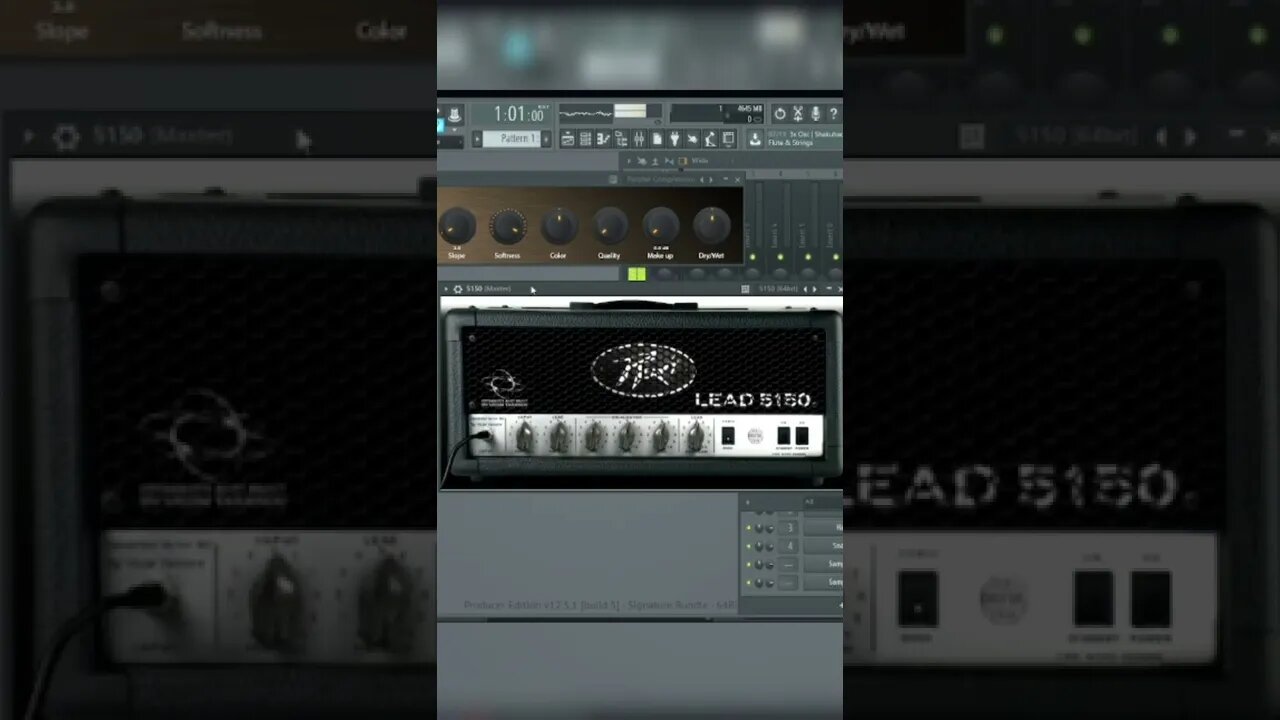Screen dimensions: 1280x720
Task: Open the mixer options menu arrow
Action: (628, 161)
